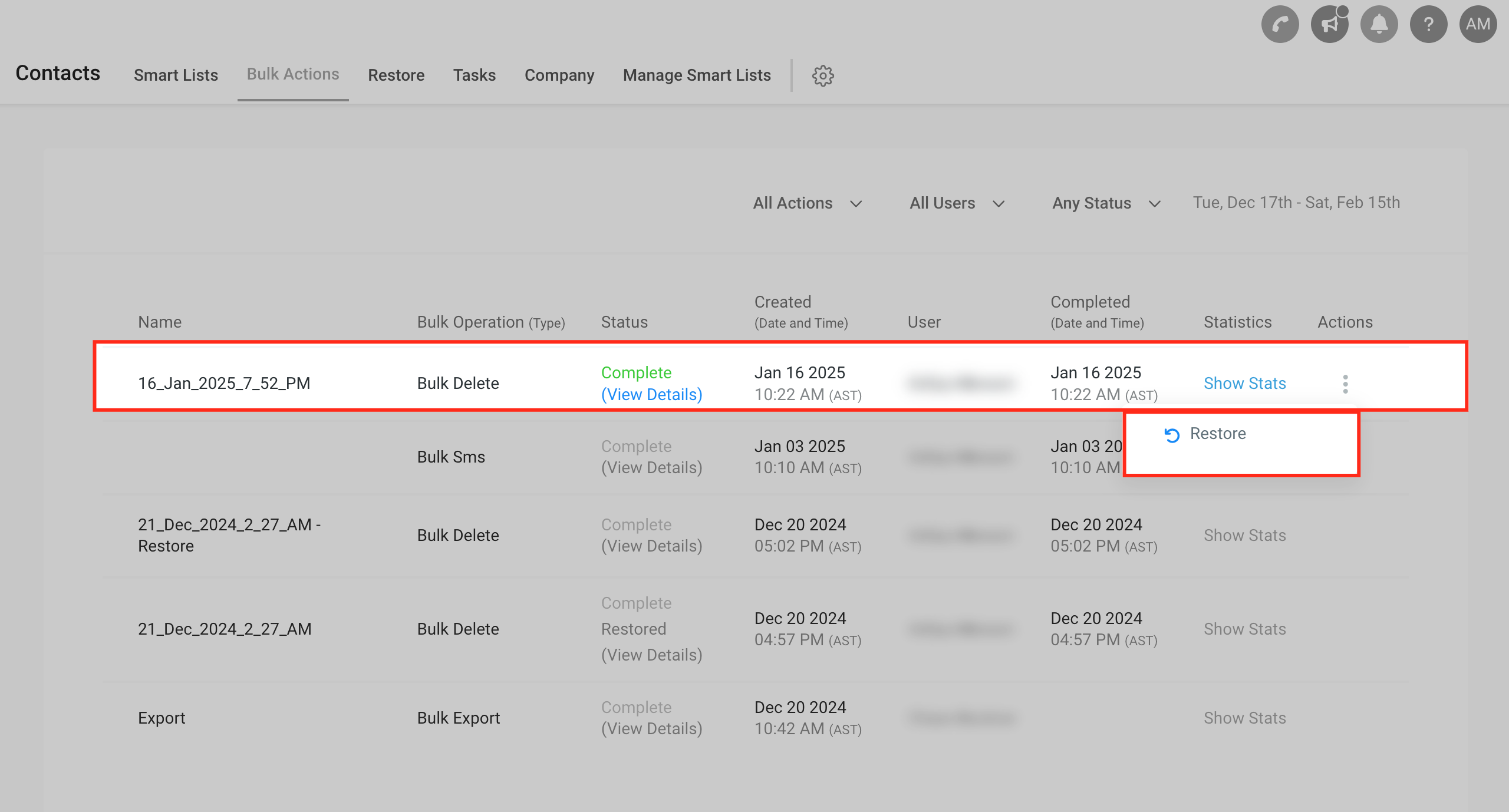Click the help question mark icon

coord(1428,24)
